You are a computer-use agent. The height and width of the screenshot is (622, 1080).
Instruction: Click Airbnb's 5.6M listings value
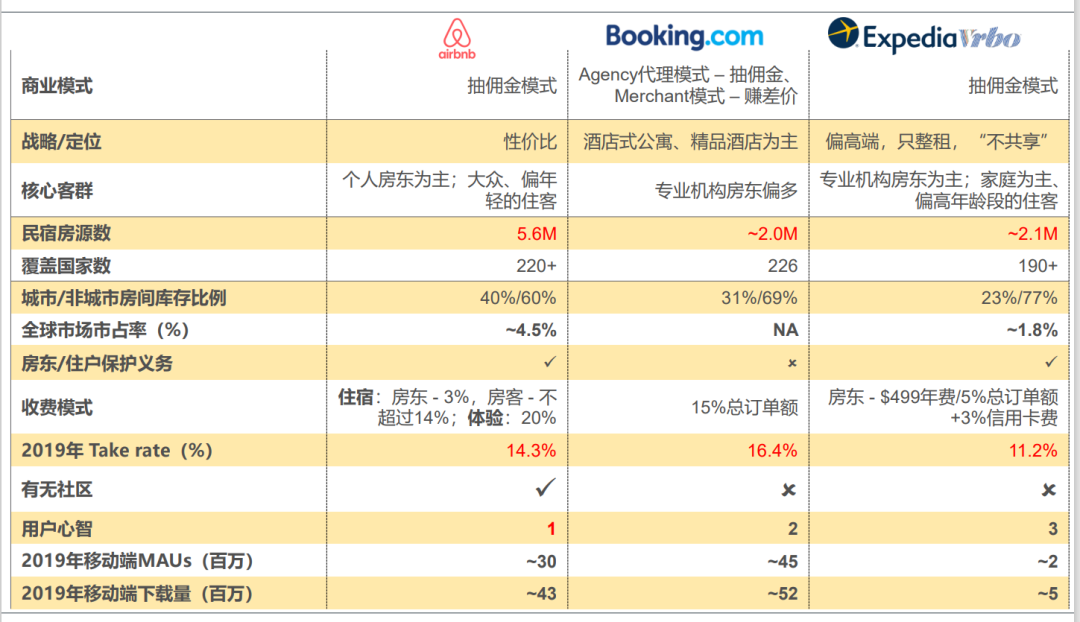(x=537, y=234)
